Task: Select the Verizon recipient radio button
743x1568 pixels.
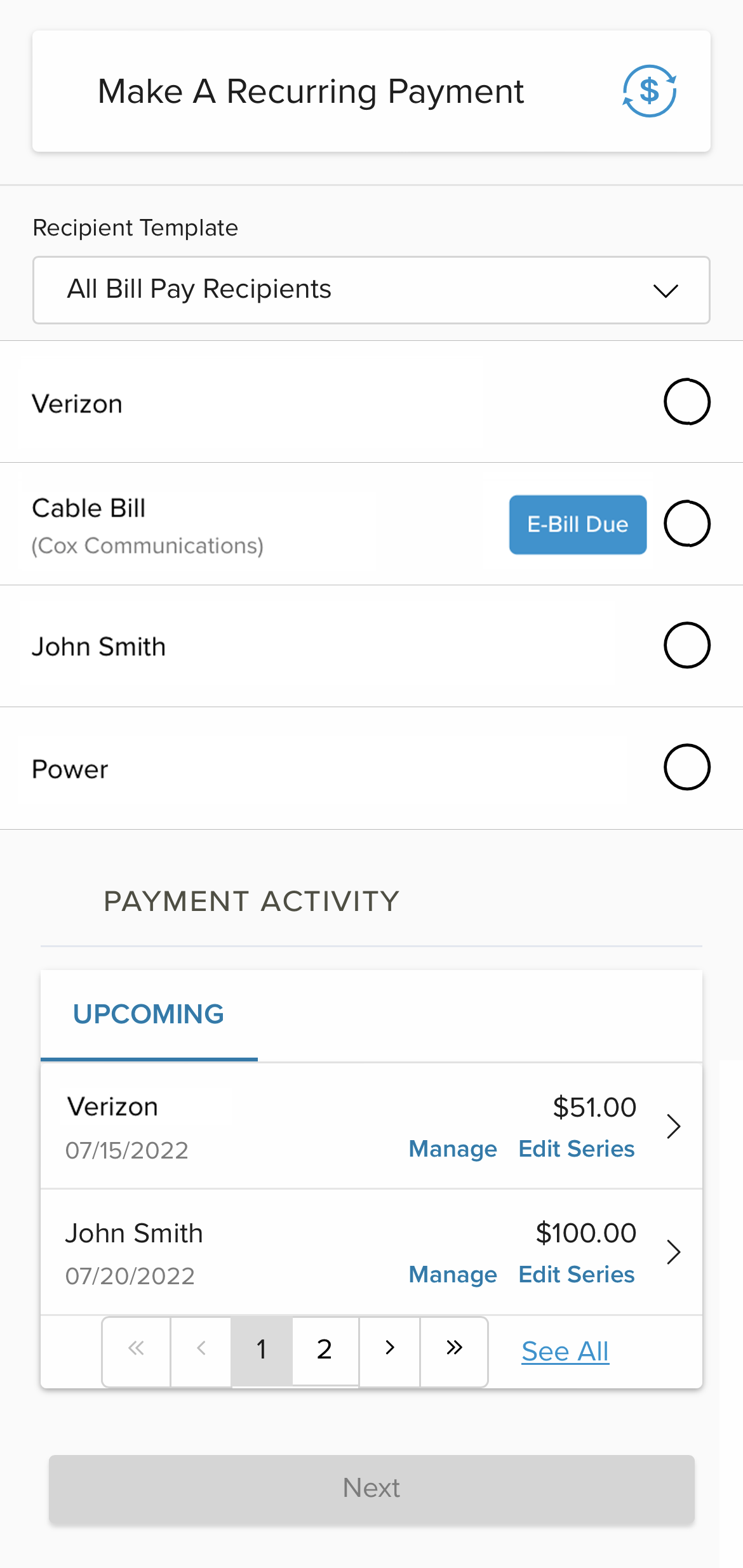Action: click(x=686, y=402)
